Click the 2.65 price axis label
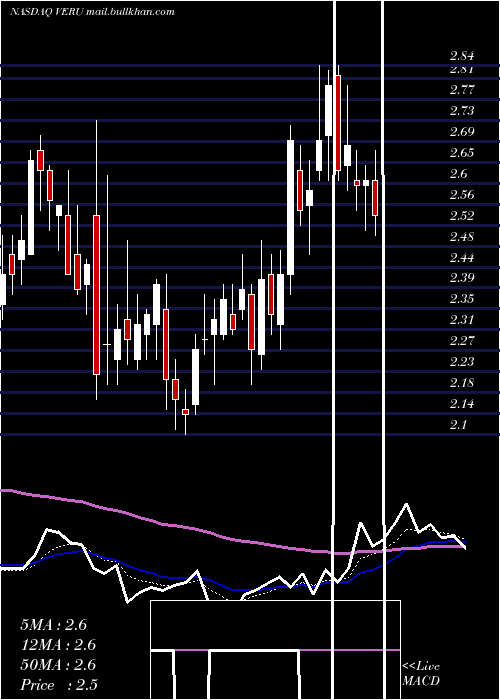 pyautogui.click(x=462, y=153)
